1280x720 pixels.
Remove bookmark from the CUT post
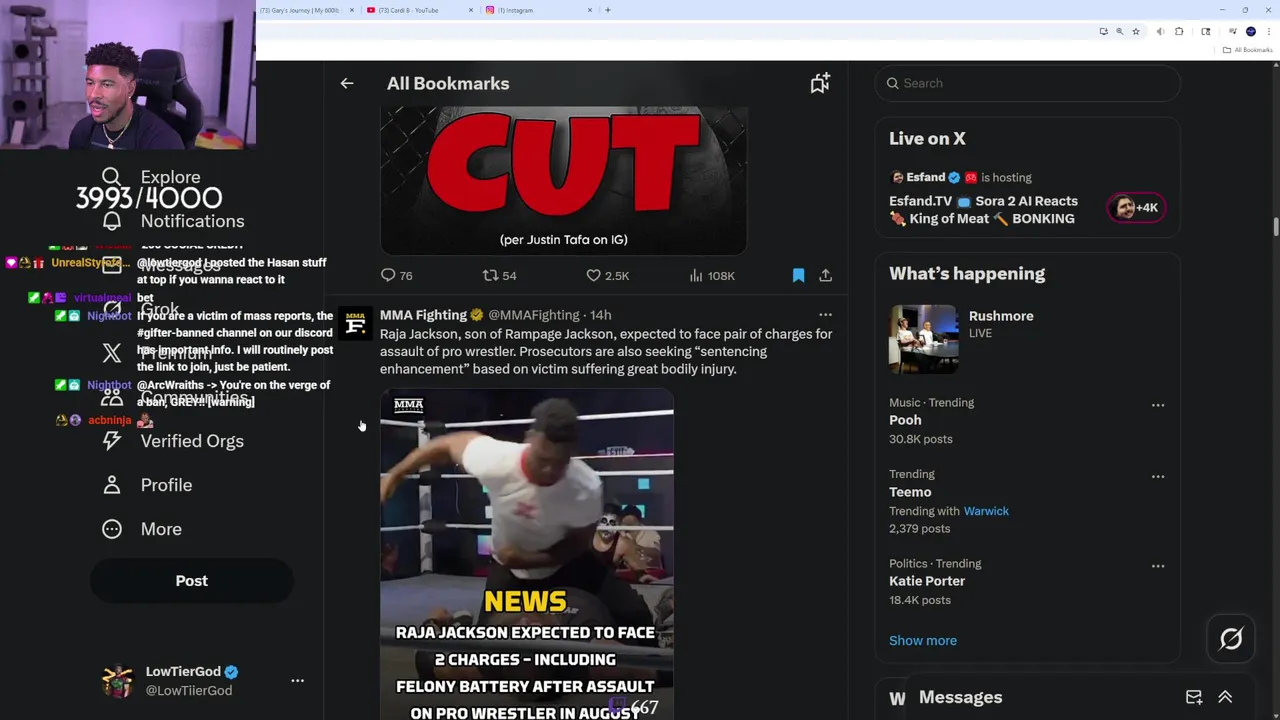click(798, 275)
